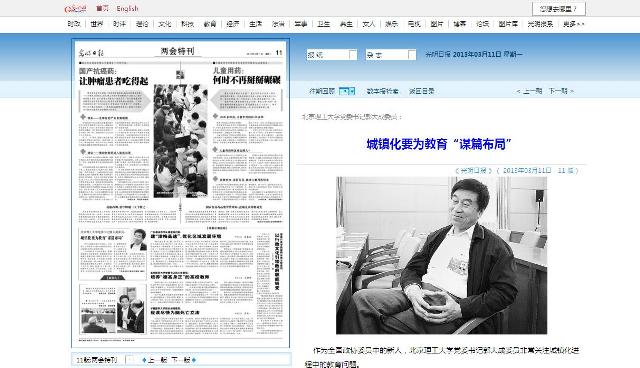This screenshot has height=368, width=640.
Task: Click the Guangming site logo at top left
Action: click(x=76, y=9)
